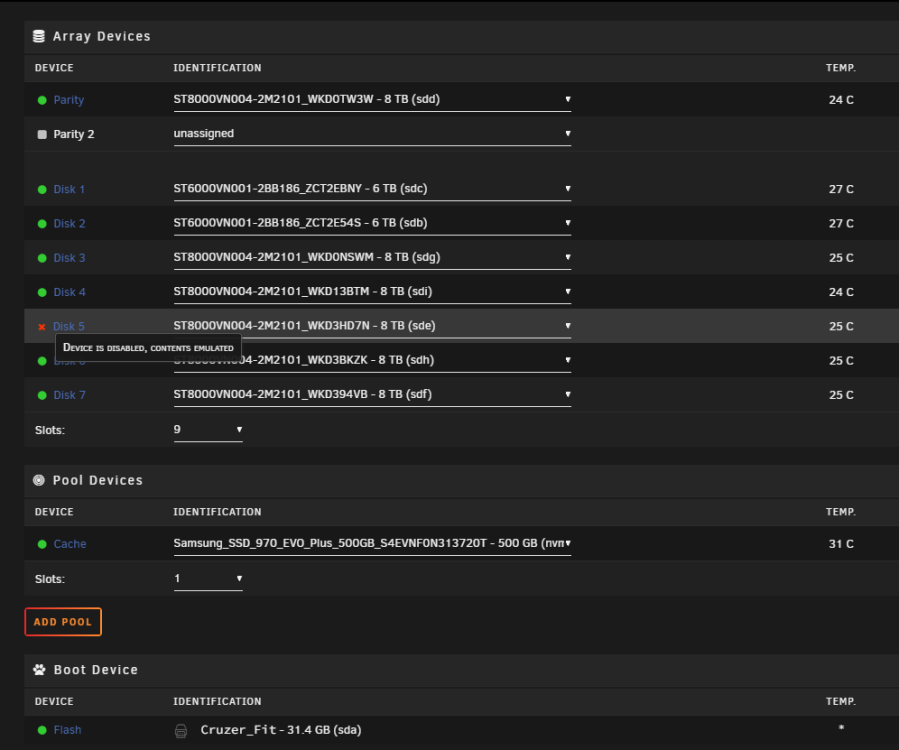Click the Pool Devices disc icon
Image resolution: width=899 pixels, height=750 pixels.
(x=39, y=481)
